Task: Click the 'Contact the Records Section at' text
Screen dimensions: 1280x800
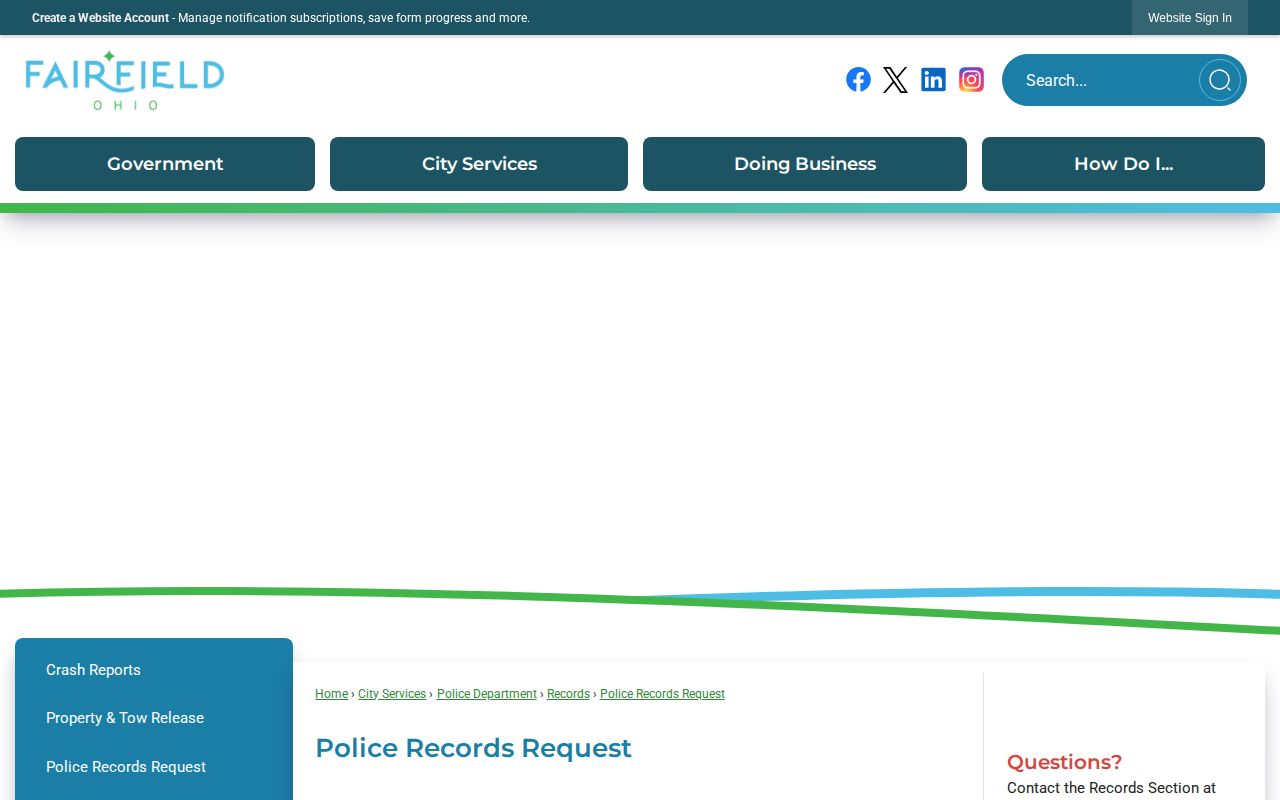Action: click(x=1111, y=788)
